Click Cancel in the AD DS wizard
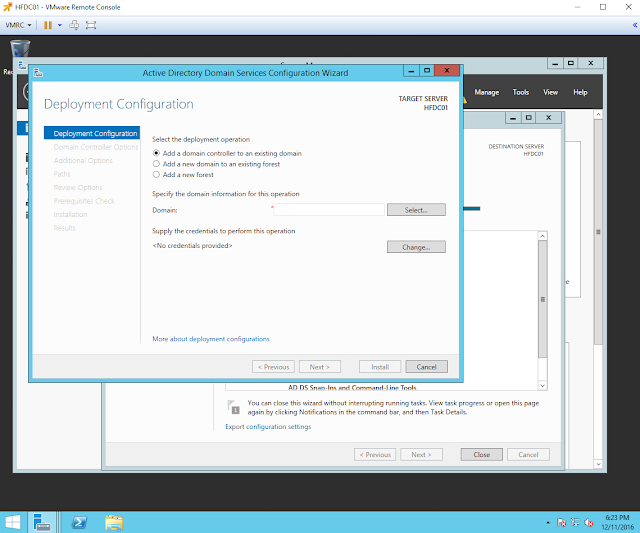Image resolution: width=640 pixels, height=533 pixels. click(x=427, y=366)
